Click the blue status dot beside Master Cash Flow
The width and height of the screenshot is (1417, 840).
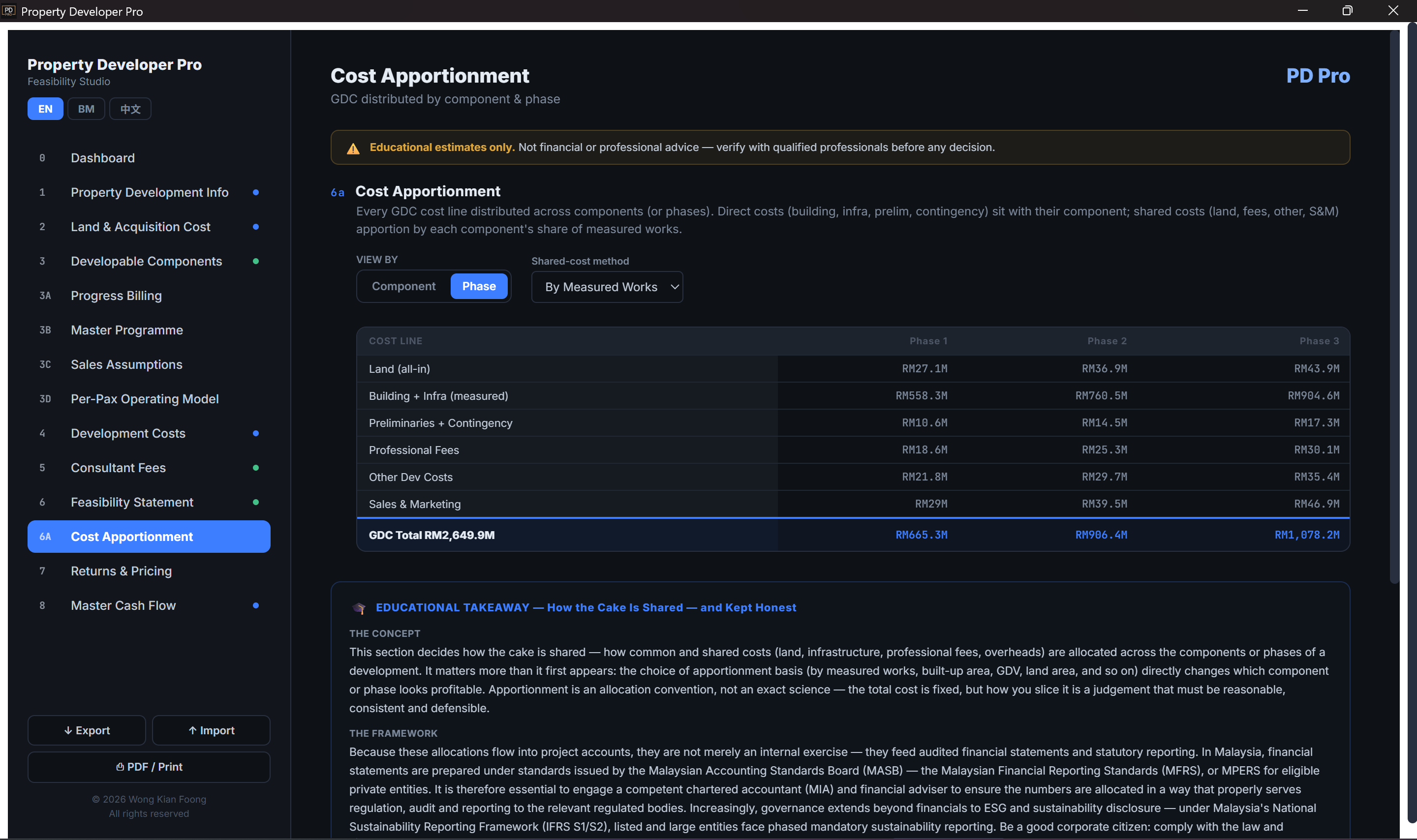click(256, 606)
